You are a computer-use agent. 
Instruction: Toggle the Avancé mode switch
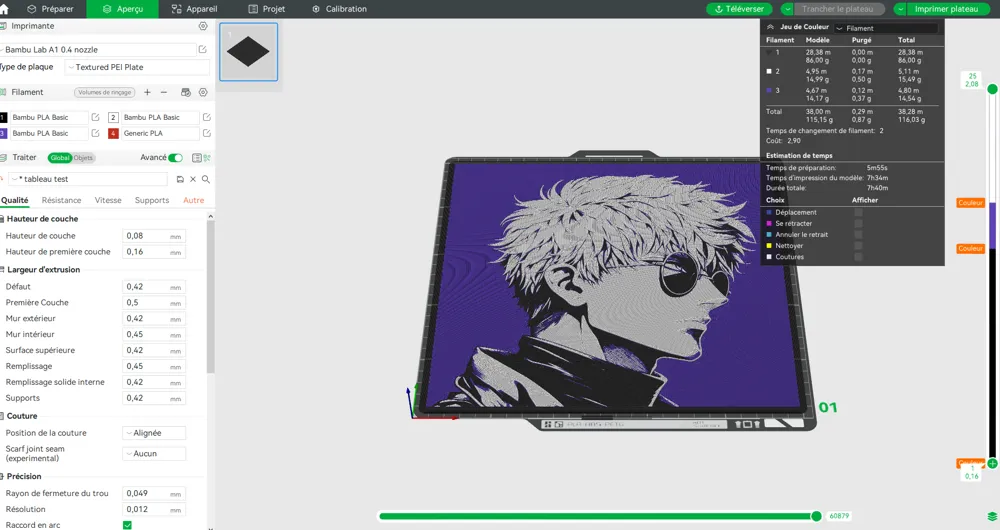pyautogui.click(x=176, y=158)
